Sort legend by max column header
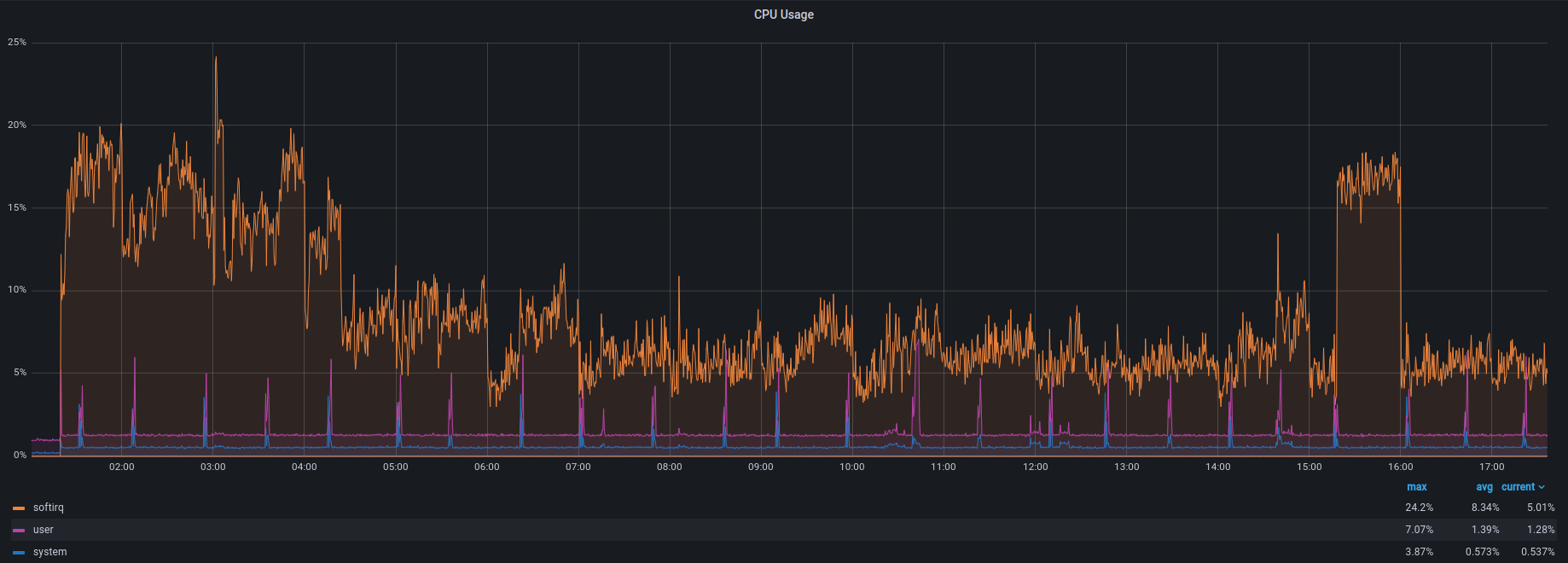1568x563 pixels. tap(1416, 487)
